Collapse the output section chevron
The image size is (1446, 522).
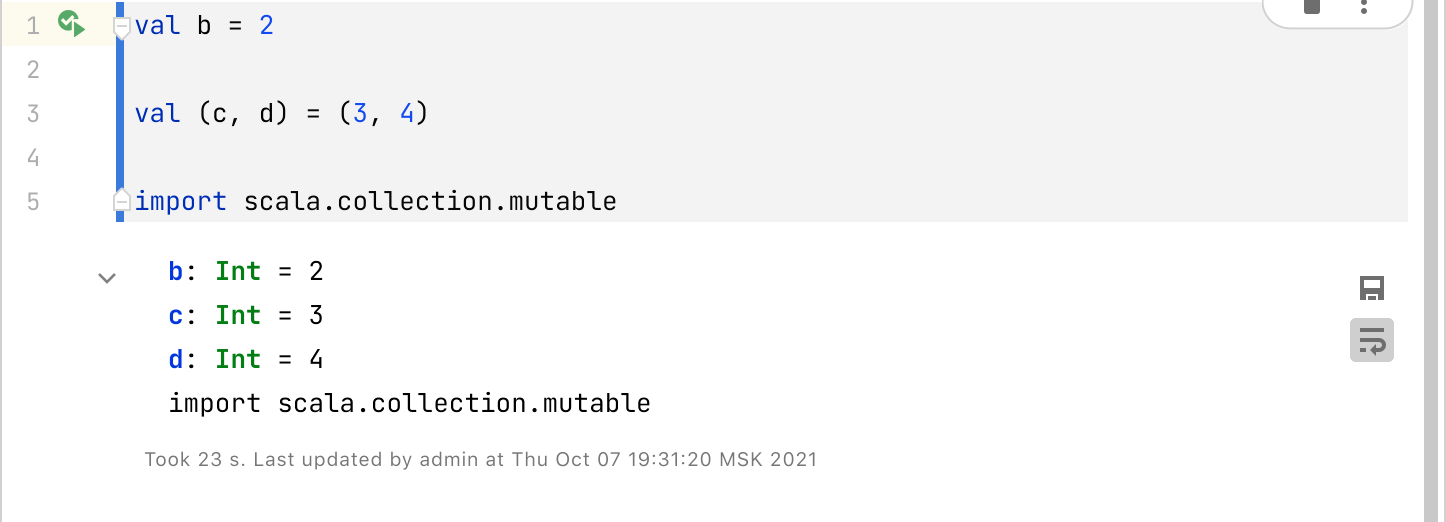click(x=107, y=278)
